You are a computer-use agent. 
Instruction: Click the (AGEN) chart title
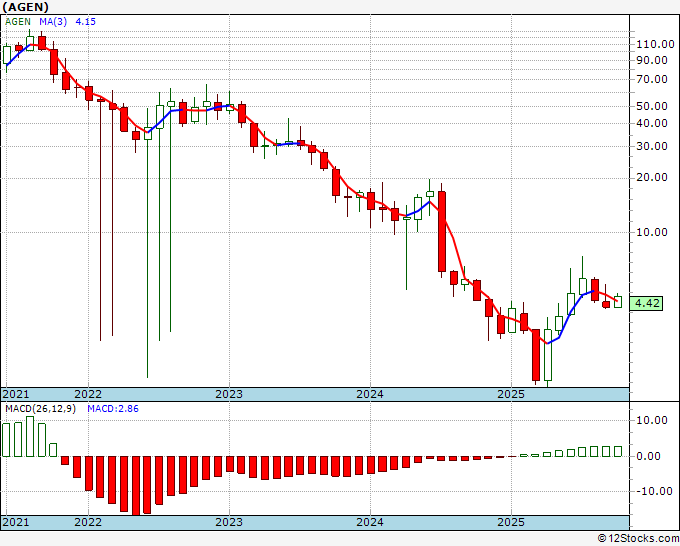pyautogui.click(x=25, y=7)
